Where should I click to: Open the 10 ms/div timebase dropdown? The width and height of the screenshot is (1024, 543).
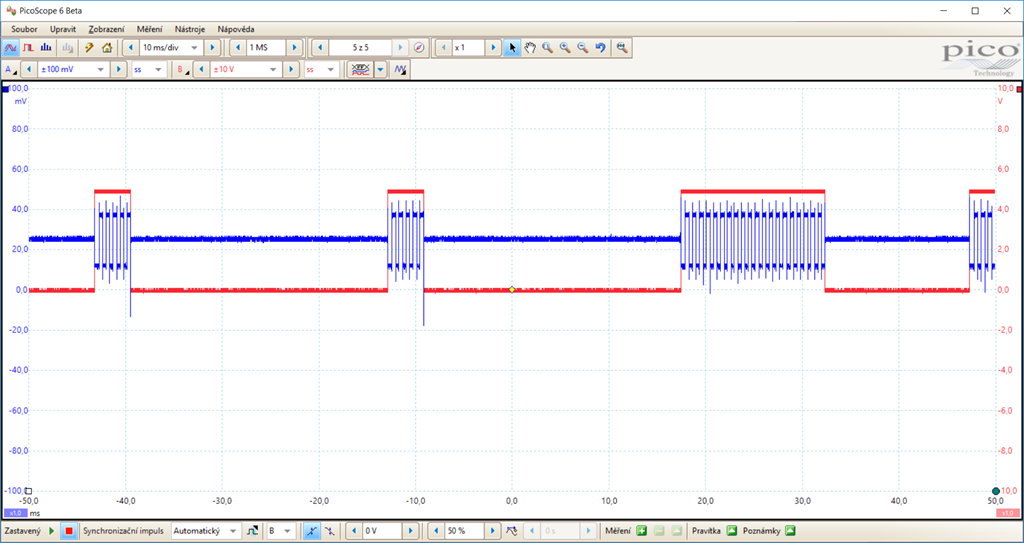194,47
